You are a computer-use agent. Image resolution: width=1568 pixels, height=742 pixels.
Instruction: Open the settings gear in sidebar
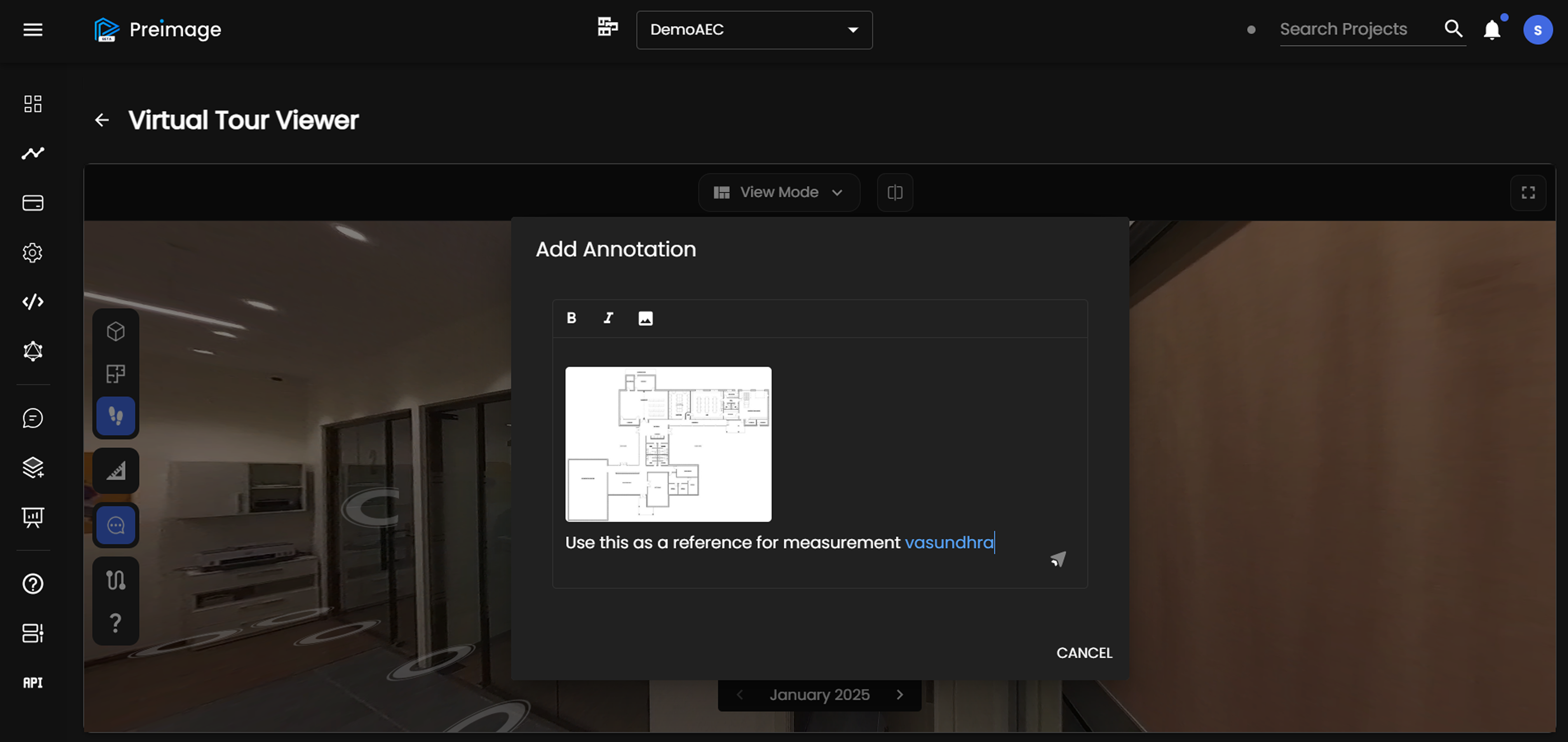[x=33, y=252]
